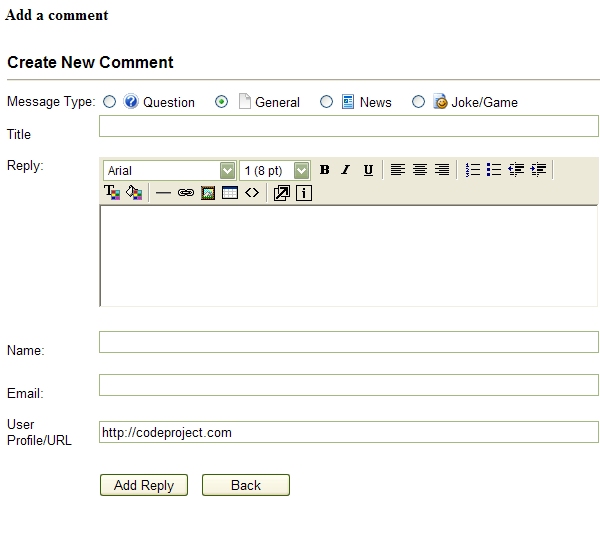Insert a numbered list
Screen dimensions: 600x542
[473, 170]
